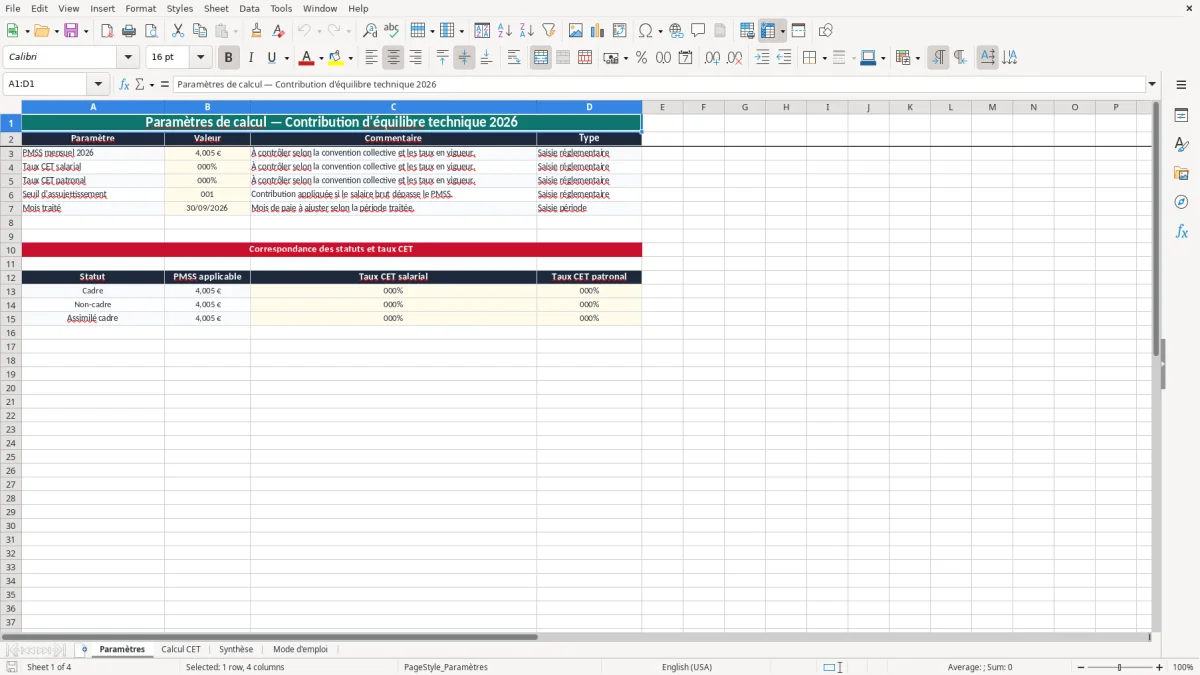Copy selection with the Copy icon
This screenshot has height=675, width=1200.
200,31
